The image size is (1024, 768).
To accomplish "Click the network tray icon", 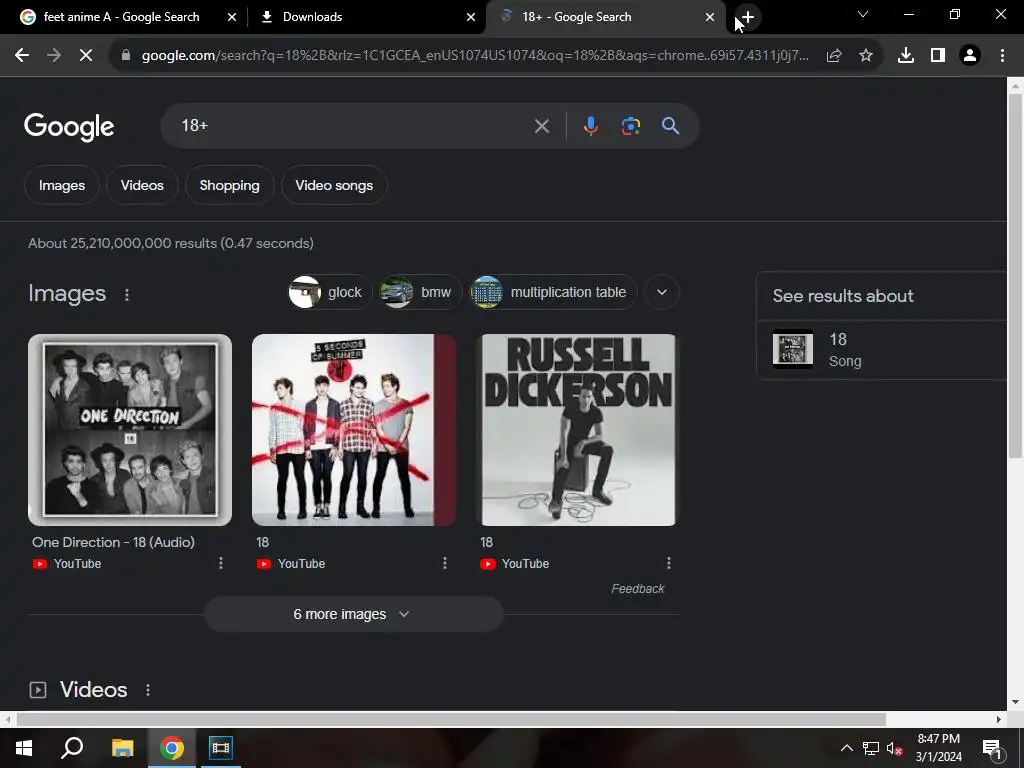I will pos(871,748).
